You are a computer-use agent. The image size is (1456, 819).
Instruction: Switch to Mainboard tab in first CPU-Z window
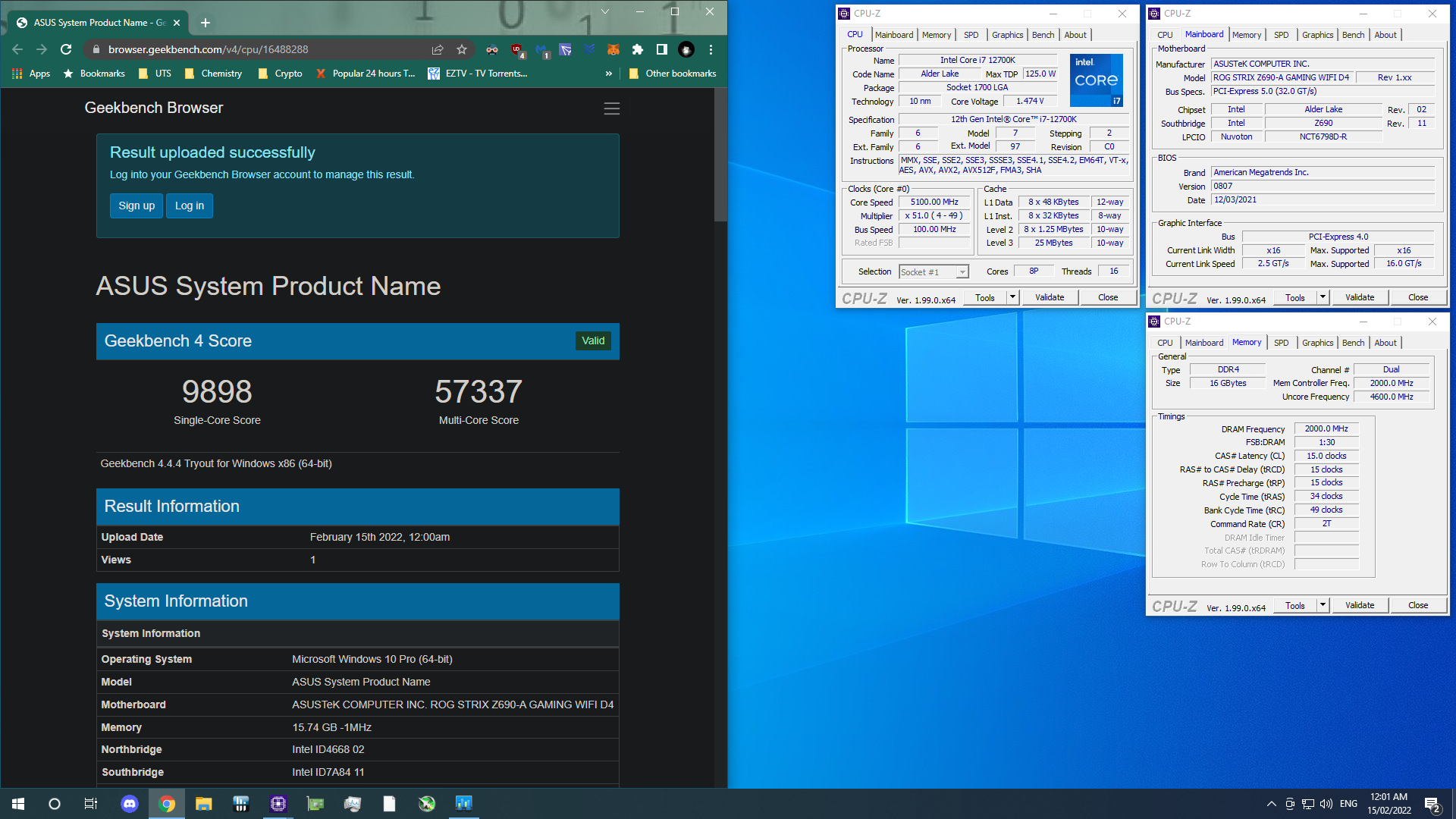[x=894, y=35]
